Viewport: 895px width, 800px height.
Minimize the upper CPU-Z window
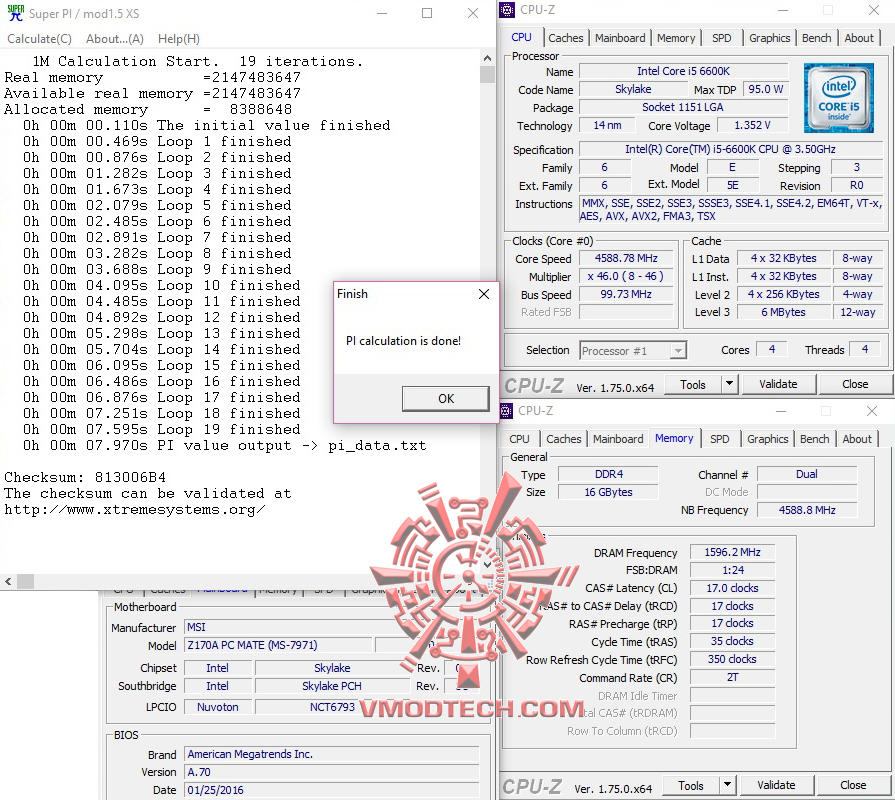click(x=783, y=10)
